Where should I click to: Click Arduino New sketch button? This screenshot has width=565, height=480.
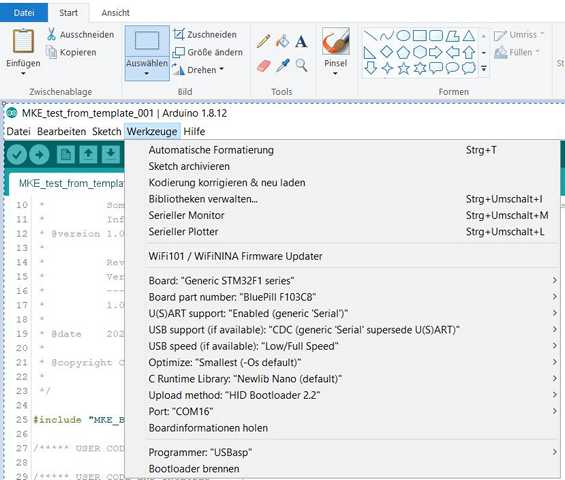coord(66,154)
